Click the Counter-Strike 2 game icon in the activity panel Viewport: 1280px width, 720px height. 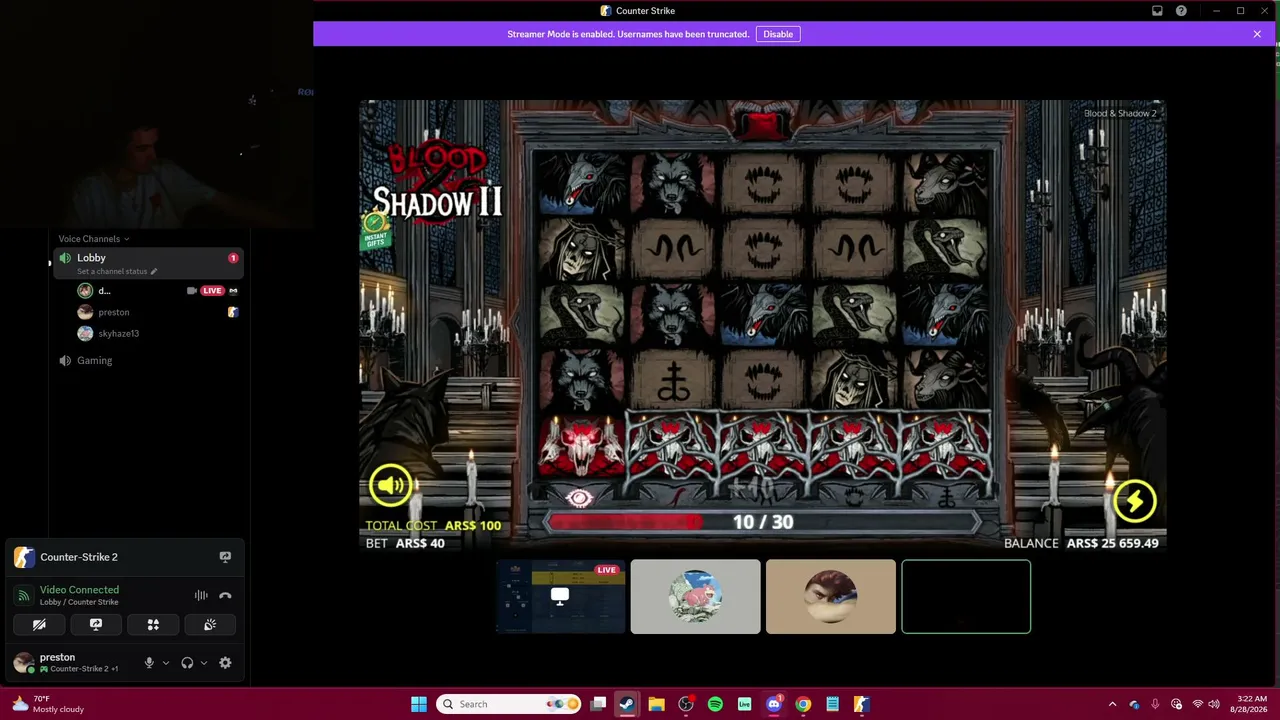(x=24, y=557)
